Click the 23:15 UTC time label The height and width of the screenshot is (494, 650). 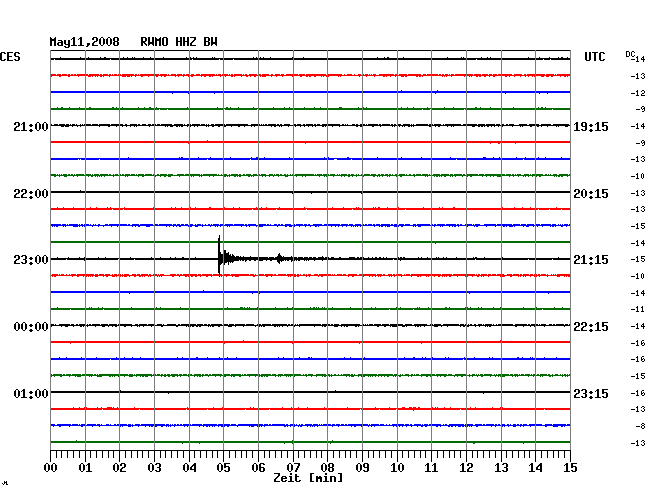click(x=591, y=393)
